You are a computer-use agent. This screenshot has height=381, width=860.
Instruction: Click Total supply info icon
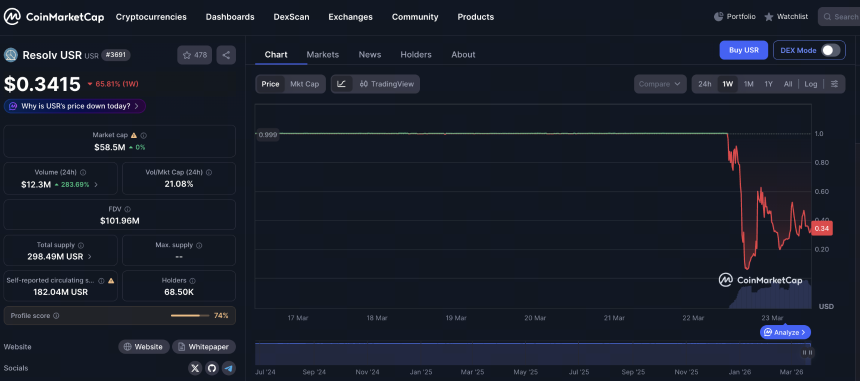[81, 246]
